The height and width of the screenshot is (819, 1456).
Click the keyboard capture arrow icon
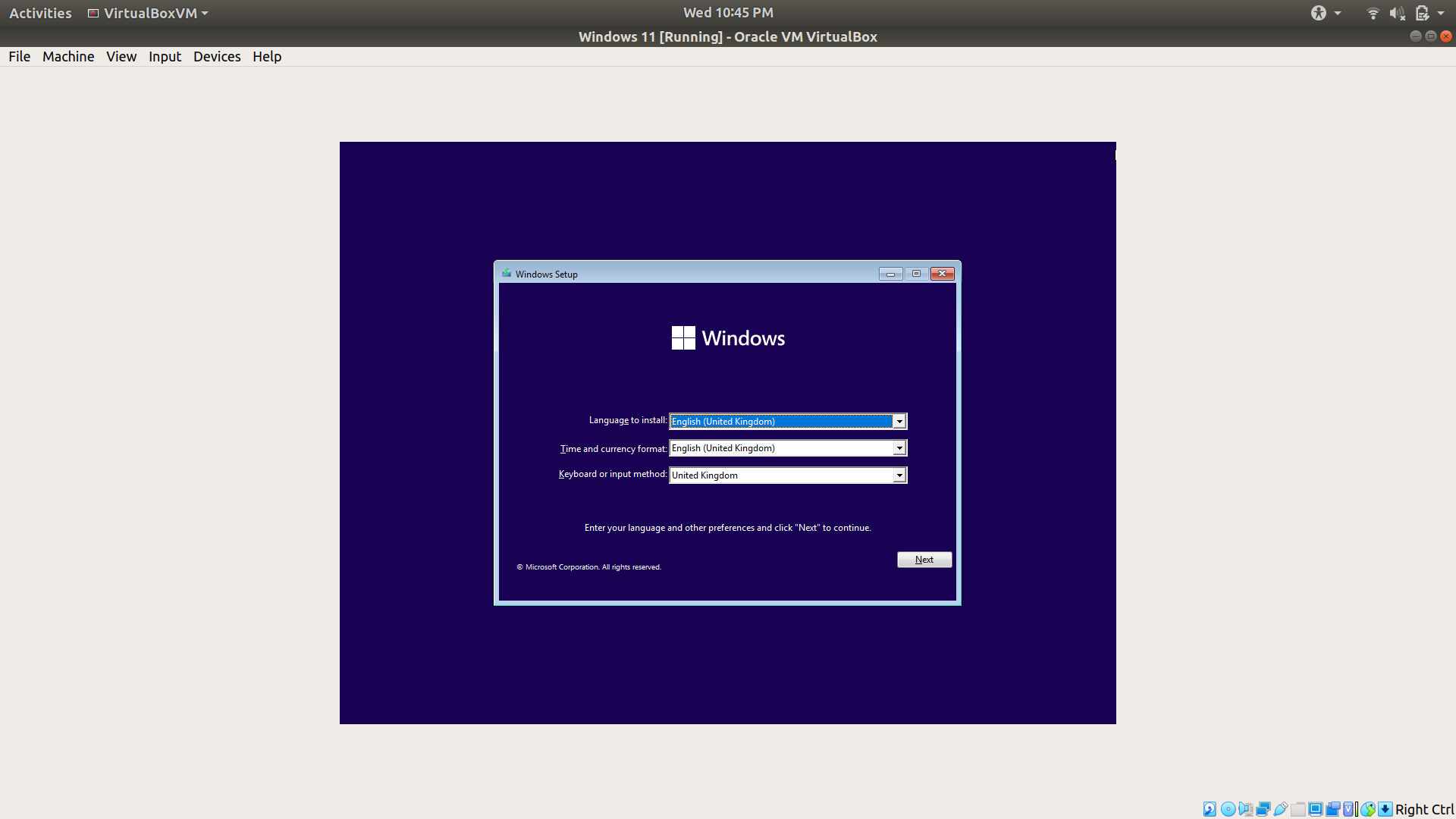coord(1385,809)
